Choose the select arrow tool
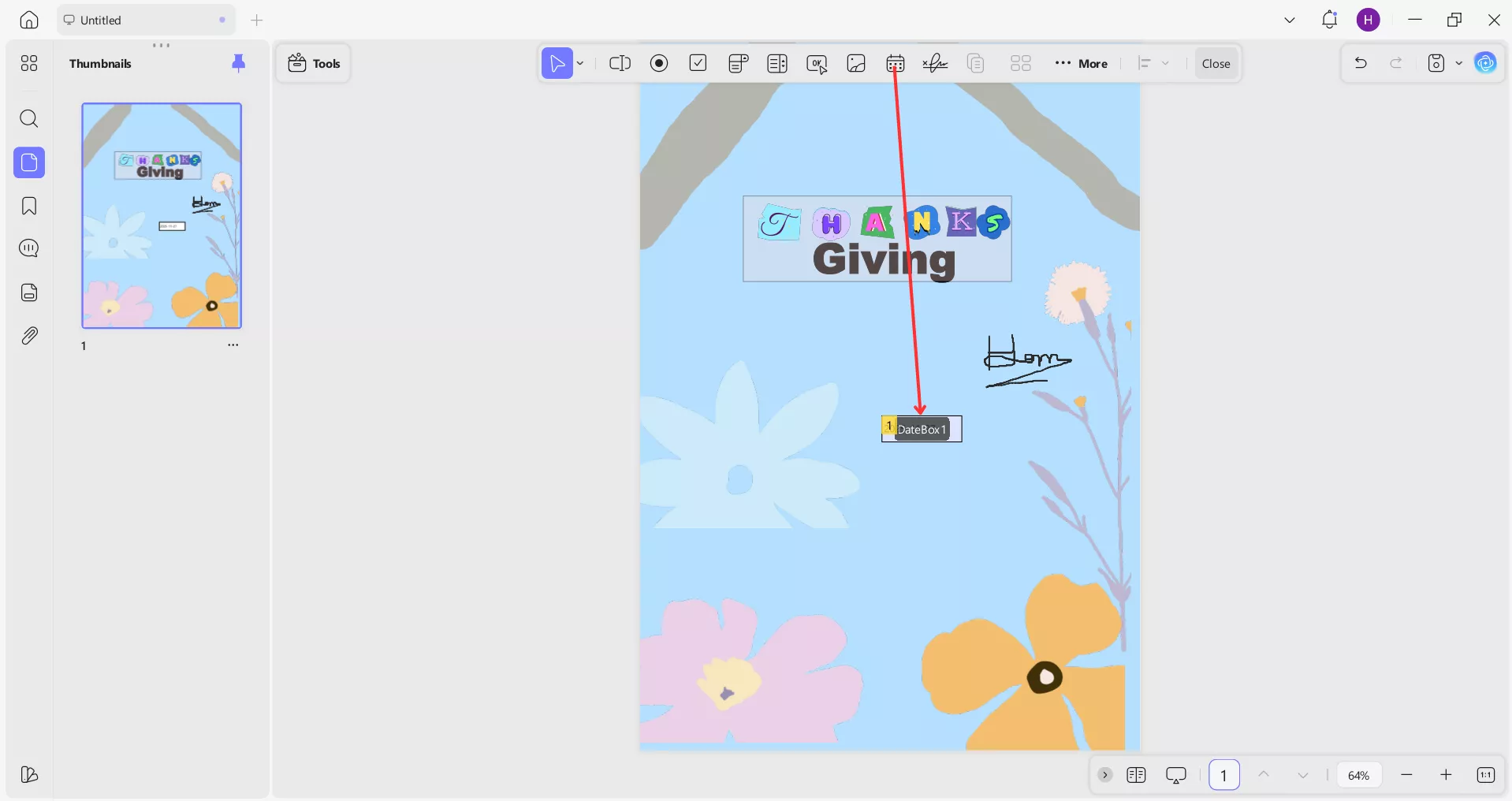 (557, 63)
